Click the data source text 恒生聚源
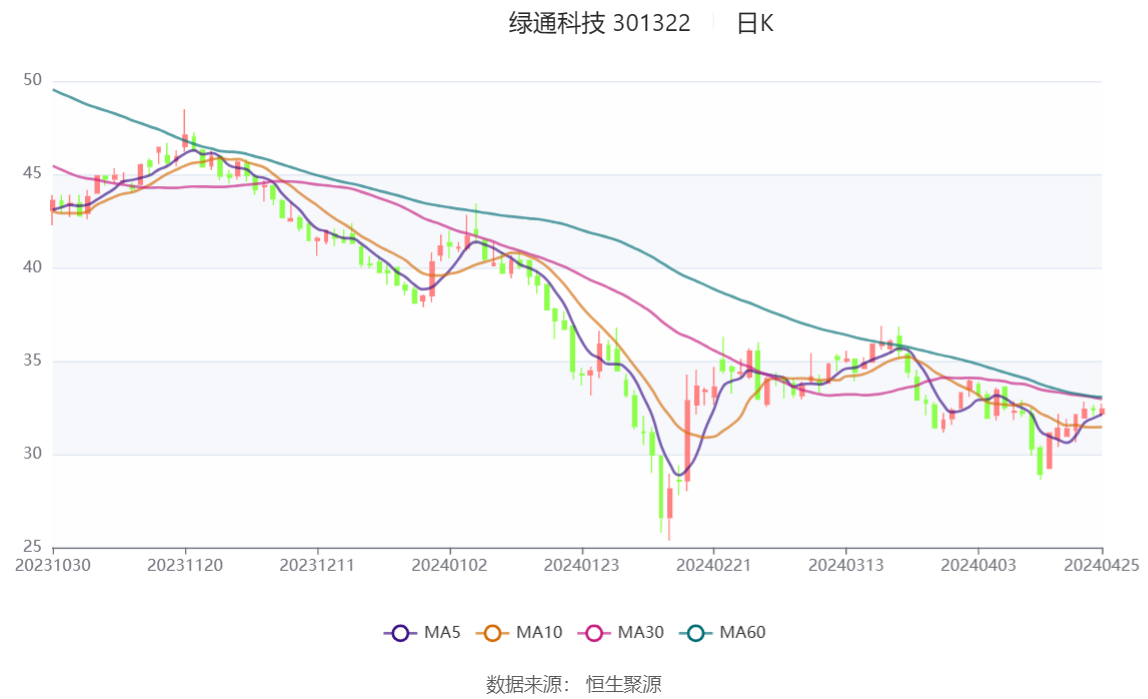 click(x=624, y=685)
